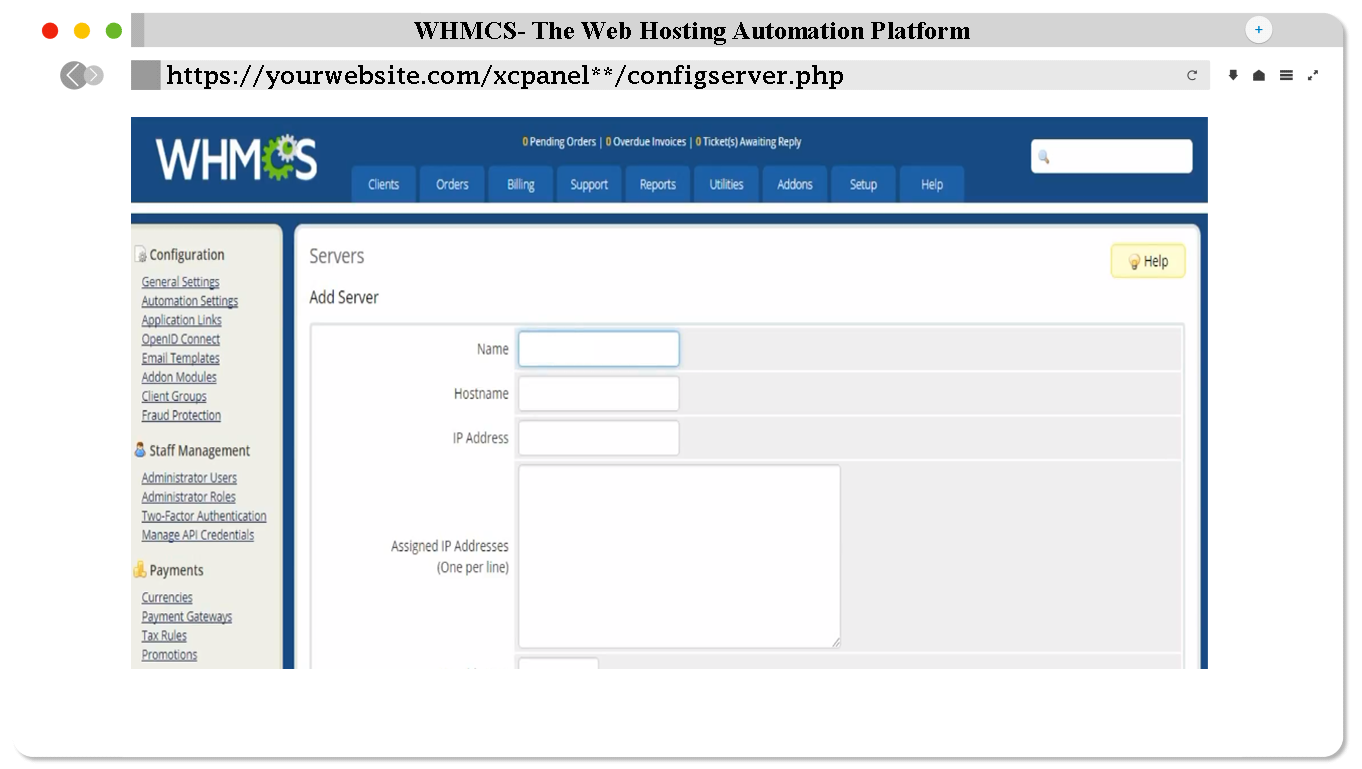
Task: Click Ticket(s) Awaiting Reply link
Action: [x=748, y=142]
